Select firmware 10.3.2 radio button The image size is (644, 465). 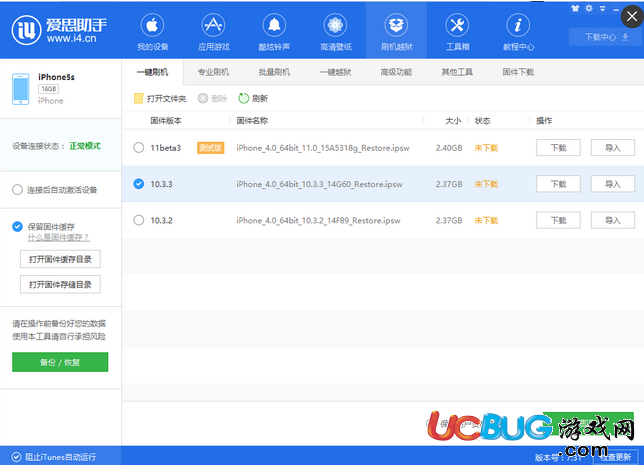point(139,220)
